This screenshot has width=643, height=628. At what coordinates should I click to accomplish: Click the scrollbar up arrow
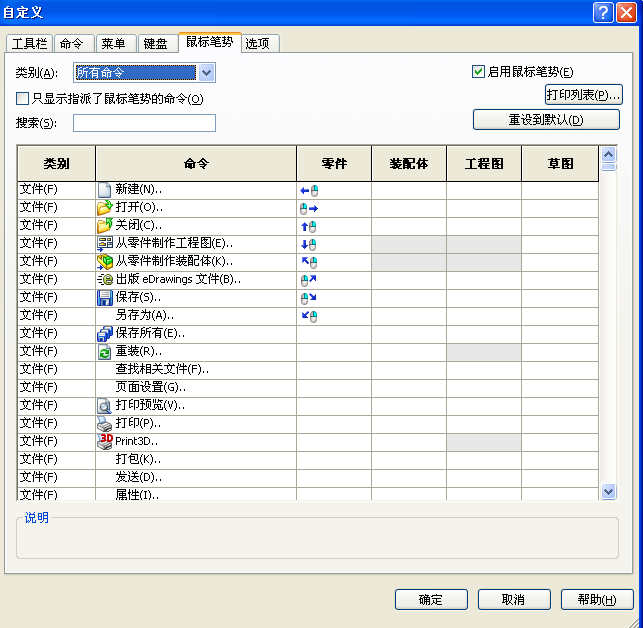click(609, 155)
